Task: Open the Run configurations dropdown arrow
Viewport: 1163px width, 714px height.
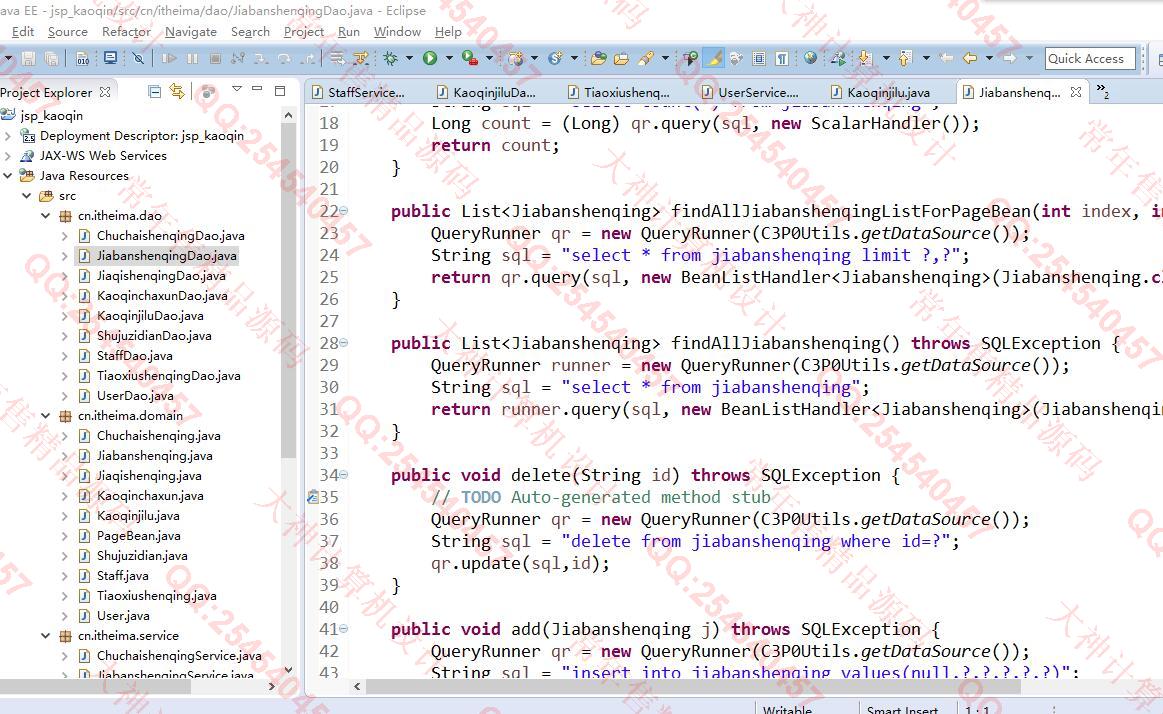Action: tap(449, 58)
